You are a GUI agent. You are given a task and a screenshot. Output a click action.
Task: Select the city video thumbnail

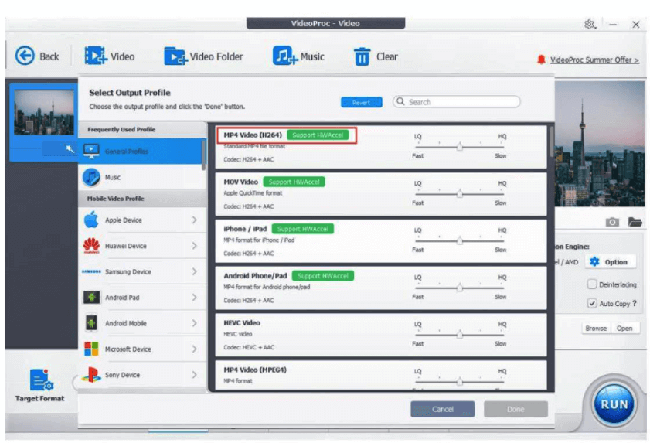[x=44, y=112]
